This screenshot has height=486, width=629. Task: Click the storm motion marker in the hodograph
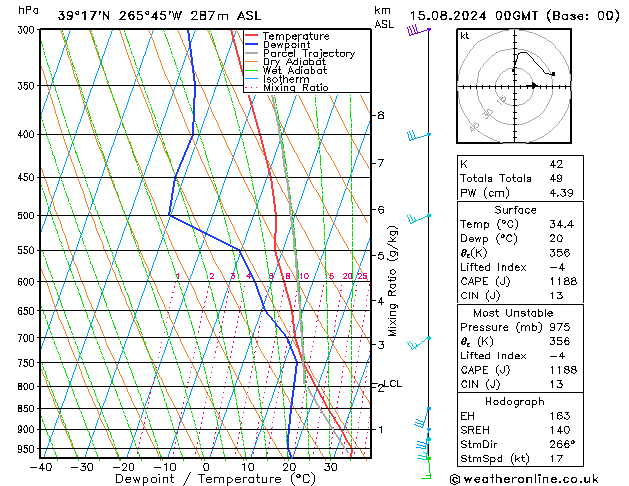coord(533,86)
